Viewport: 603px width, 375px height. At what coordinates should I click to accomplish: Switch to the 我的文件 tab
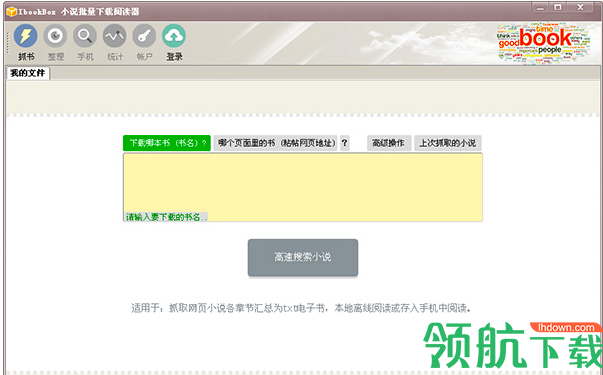click(28, 73)
